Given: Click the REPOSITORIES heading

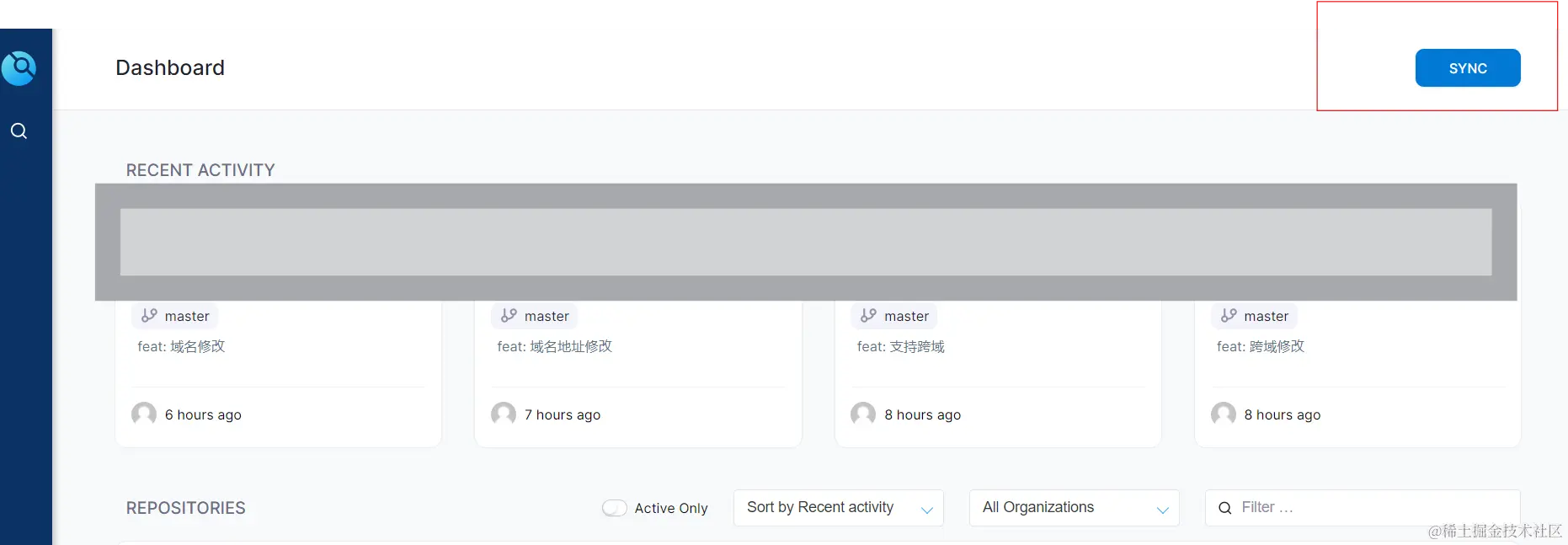Looking at the screenshot, I should (x=186, y=508).
